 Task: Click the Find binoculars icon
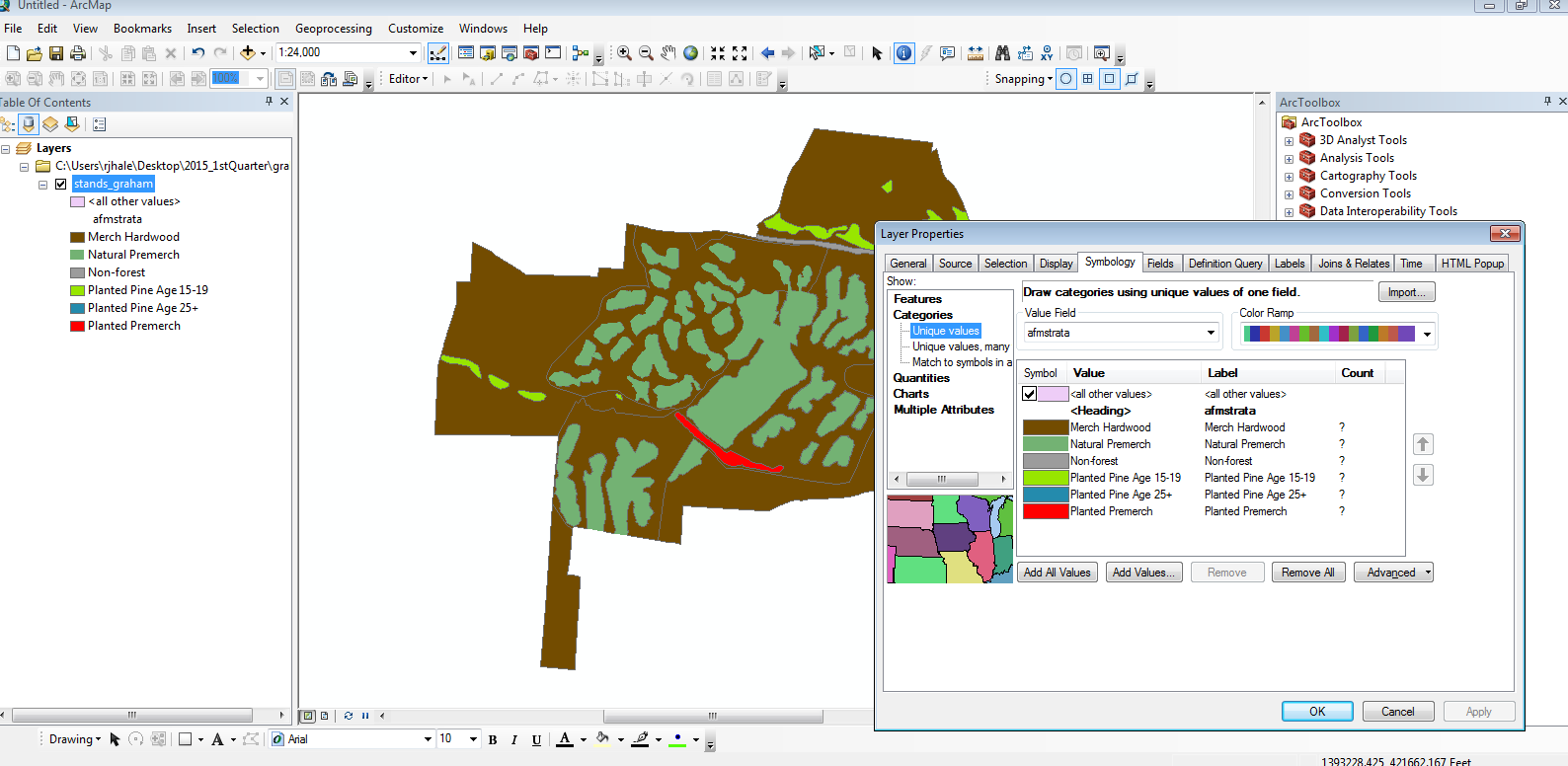pos(1003,53)
